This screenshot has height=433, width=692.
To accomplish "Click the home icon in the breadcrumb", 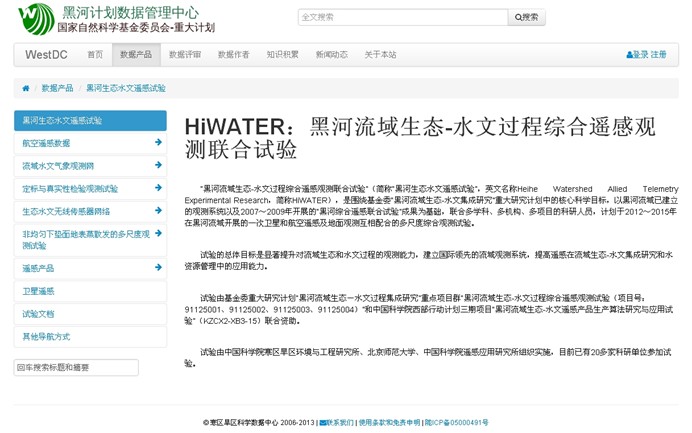I will tap(26, 89).
